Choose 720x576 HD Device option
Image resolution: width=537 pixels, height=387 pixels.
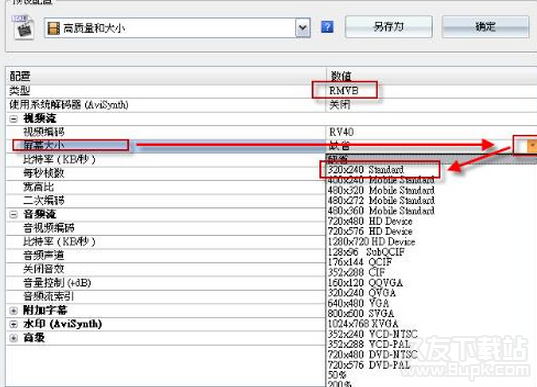click(x=370, y=232)
